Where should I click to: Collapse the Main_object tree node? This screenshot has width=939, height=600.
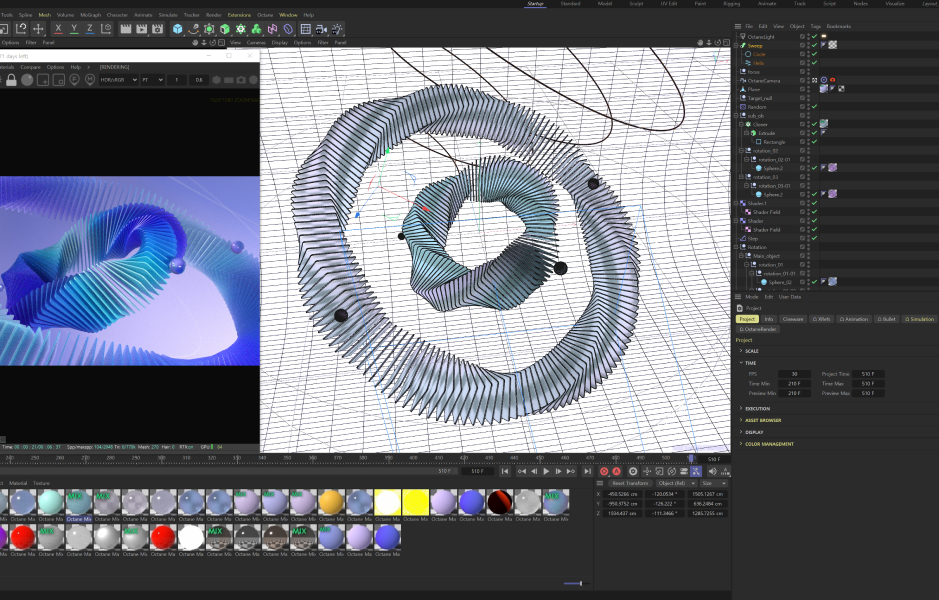coord(741,256)
